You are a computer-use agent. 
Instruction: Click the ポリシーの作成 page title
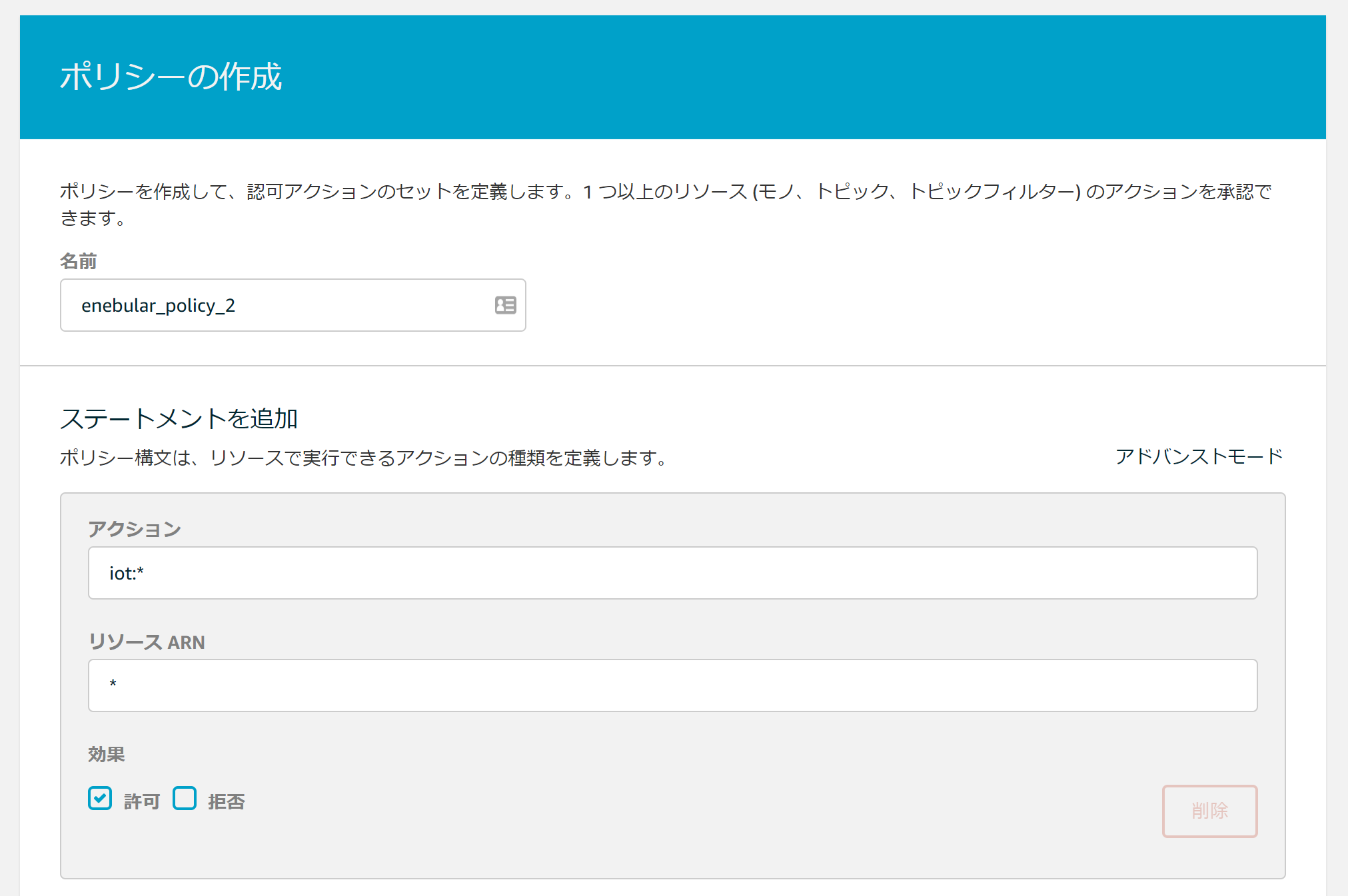tap(171, 76)
